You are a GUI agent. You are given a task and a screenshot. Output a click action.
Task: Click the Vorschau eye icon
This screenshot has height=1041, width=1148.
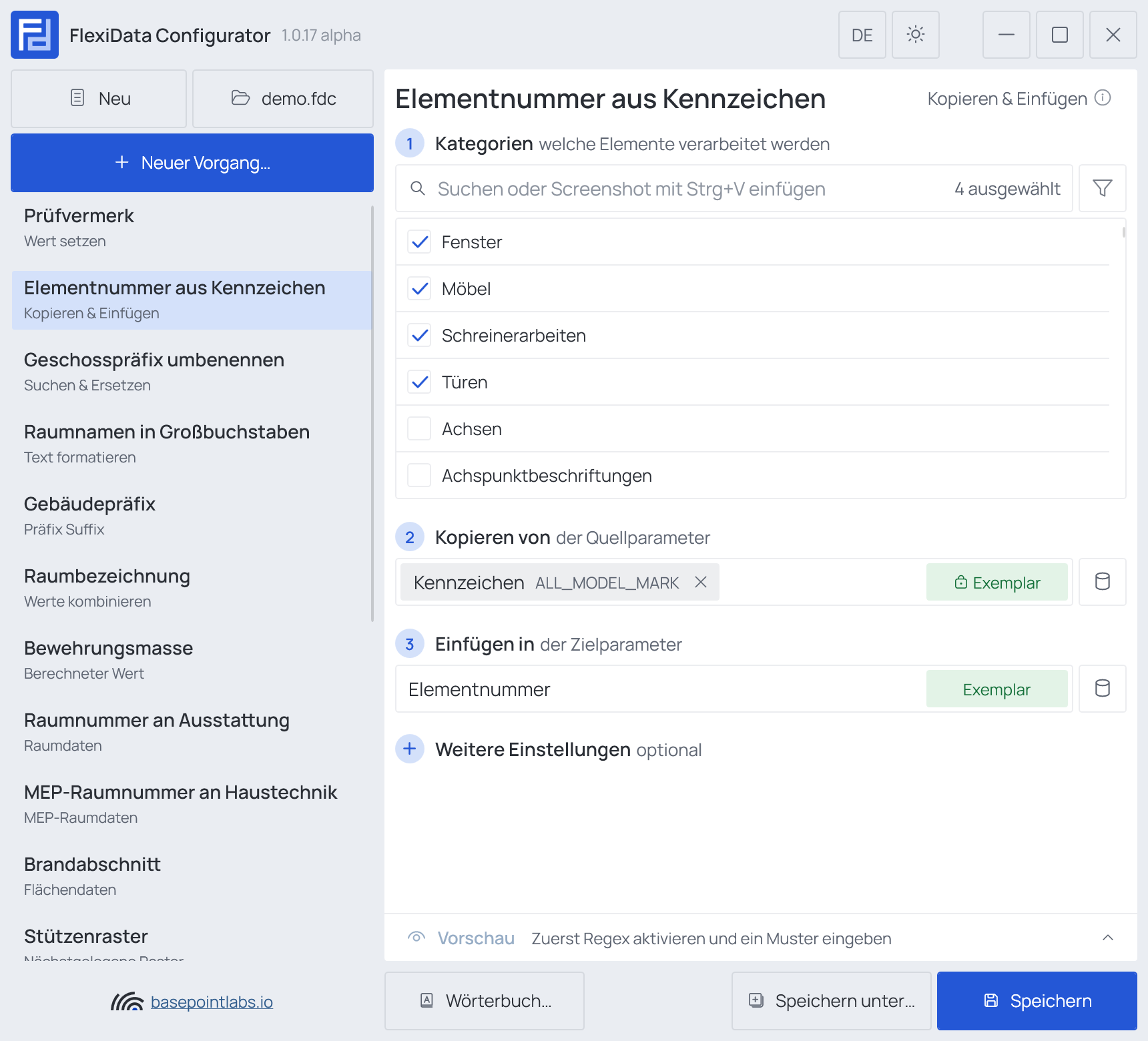[416, 938]
